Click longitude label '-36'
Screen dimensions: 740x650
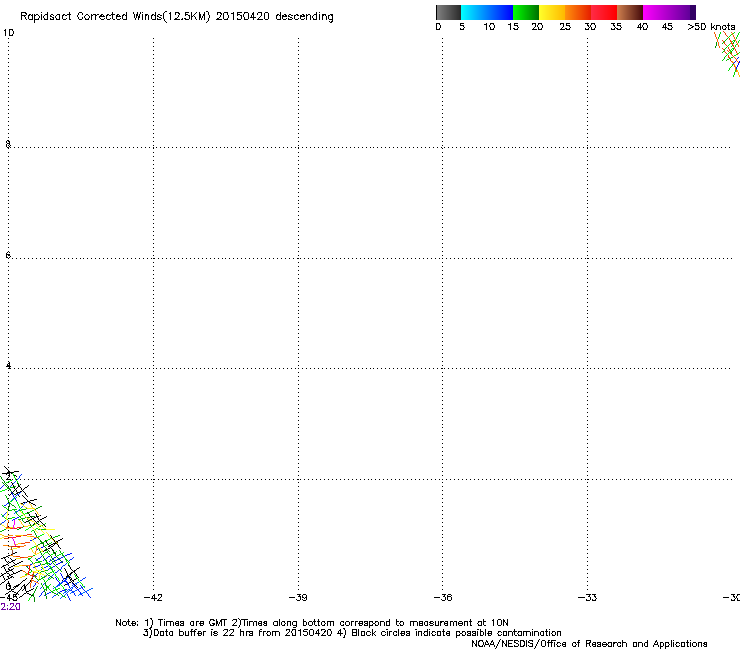click(x=443, y=598)
